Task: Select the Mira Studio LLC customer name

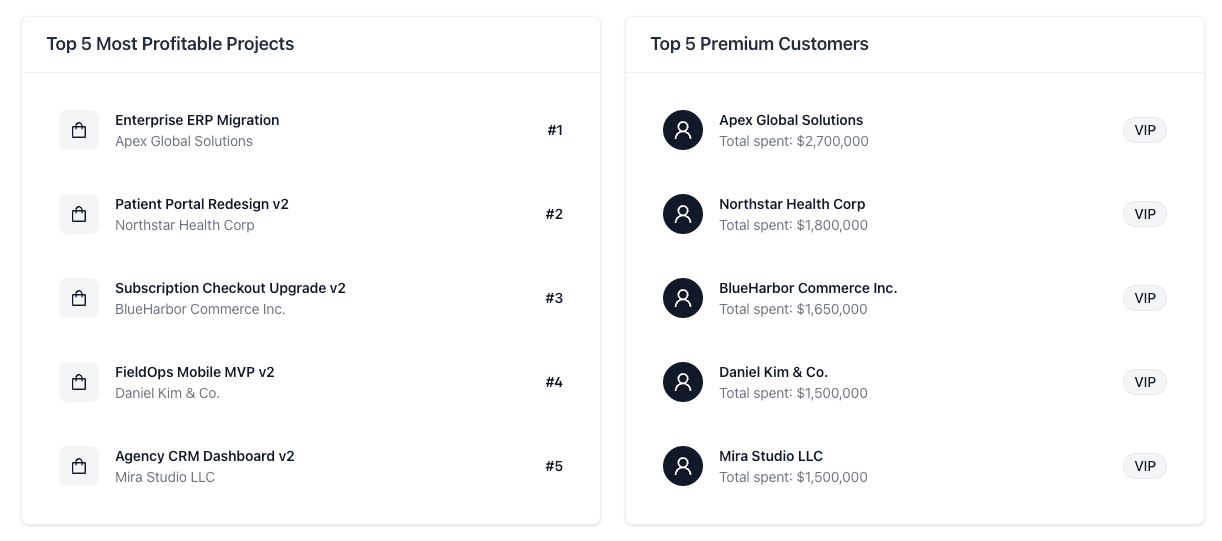Action: point(771,456)
